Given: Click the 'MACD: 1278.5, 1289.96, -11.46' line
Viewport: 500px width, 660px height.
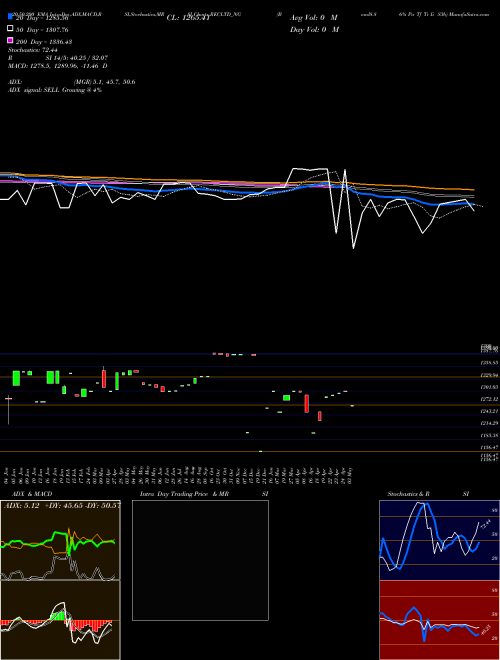Looking at the screenshot, I should (53, 66).
